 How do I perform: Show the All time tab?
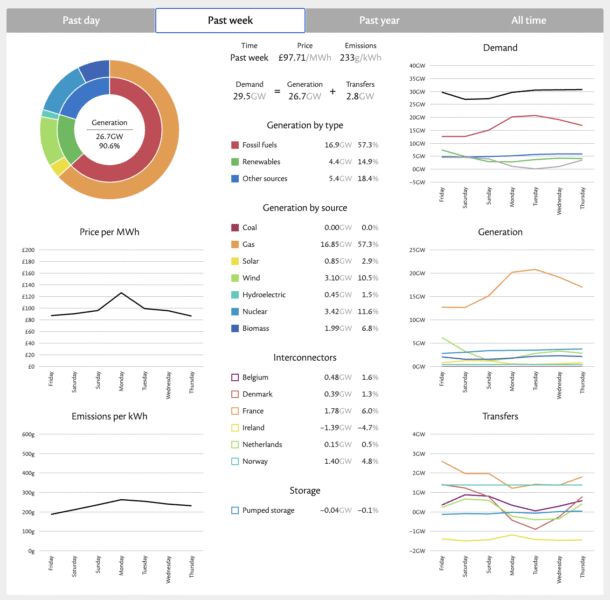pyautogui.click(x=529, y=20)
